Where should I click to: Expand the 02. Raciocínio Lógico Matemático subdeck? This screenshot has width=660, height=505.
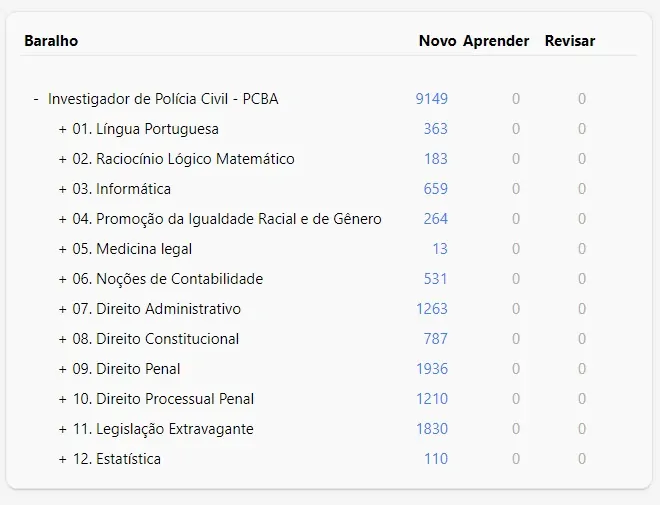tap(62, 159)
